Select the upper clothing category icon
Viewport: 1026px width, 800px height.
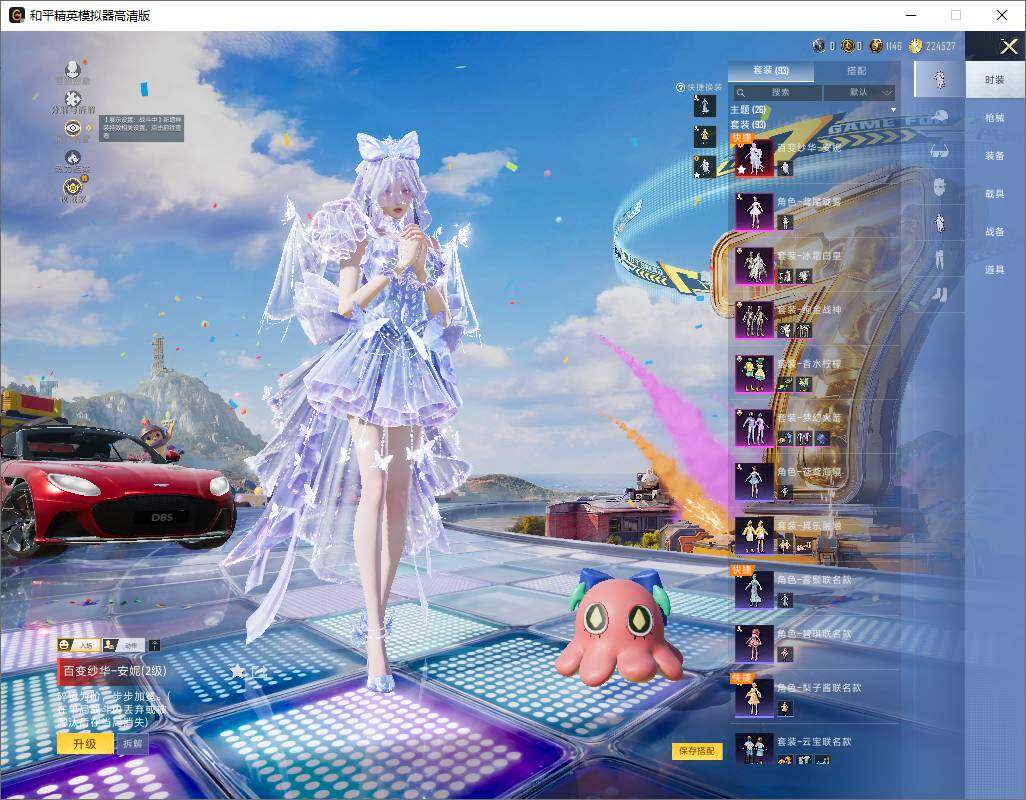[940, 222]
